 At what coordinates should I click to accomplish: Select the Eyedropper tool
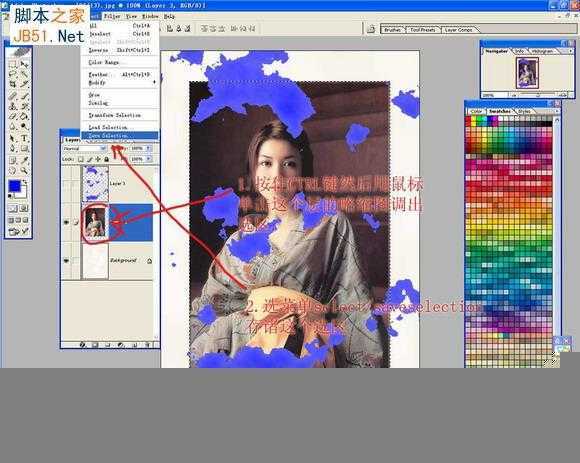[x=24, y=160]
